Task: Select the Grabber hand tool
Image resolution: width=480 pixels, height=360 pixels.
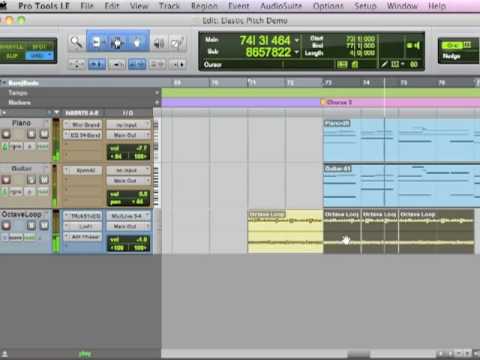Action: [x=137, y=42]
